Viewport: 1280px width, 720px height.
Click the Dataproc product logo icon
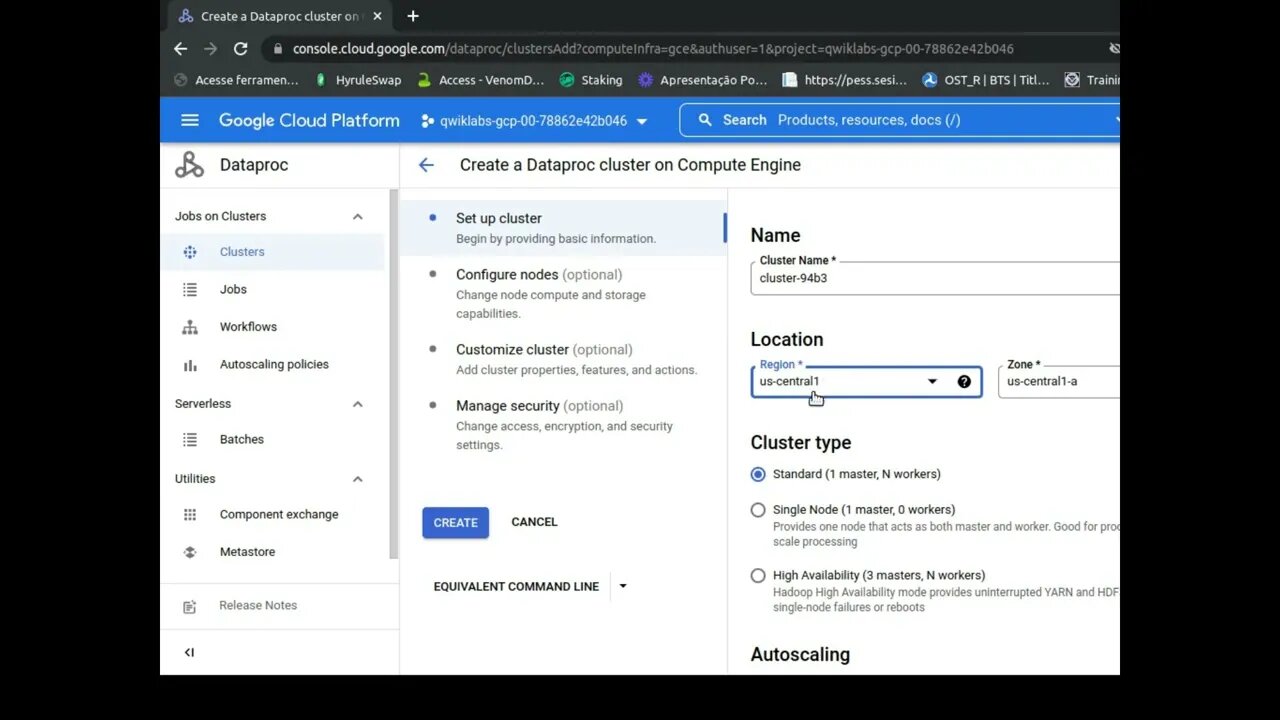[x=189, y=165]
